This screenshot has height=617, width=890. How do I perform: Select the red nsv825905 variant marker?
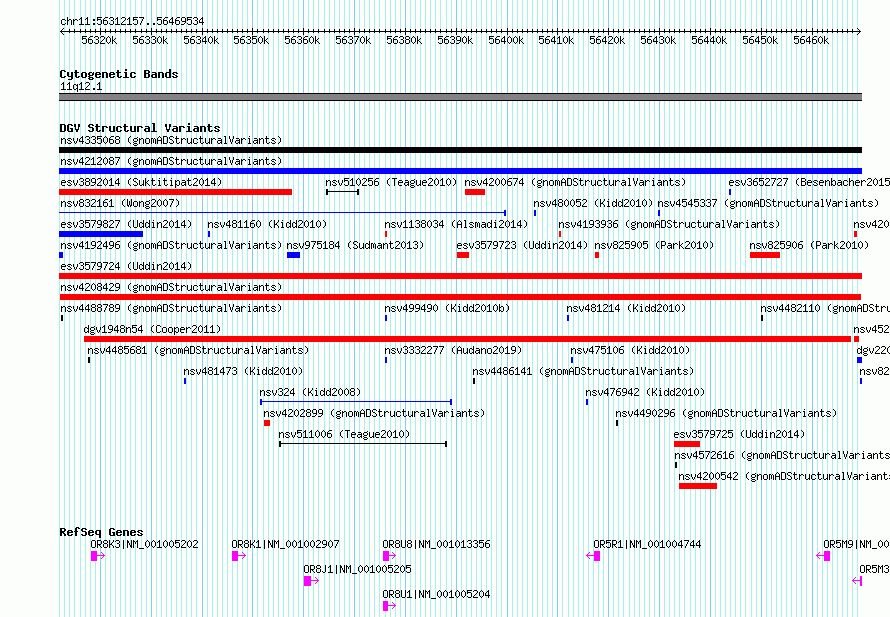597,255
